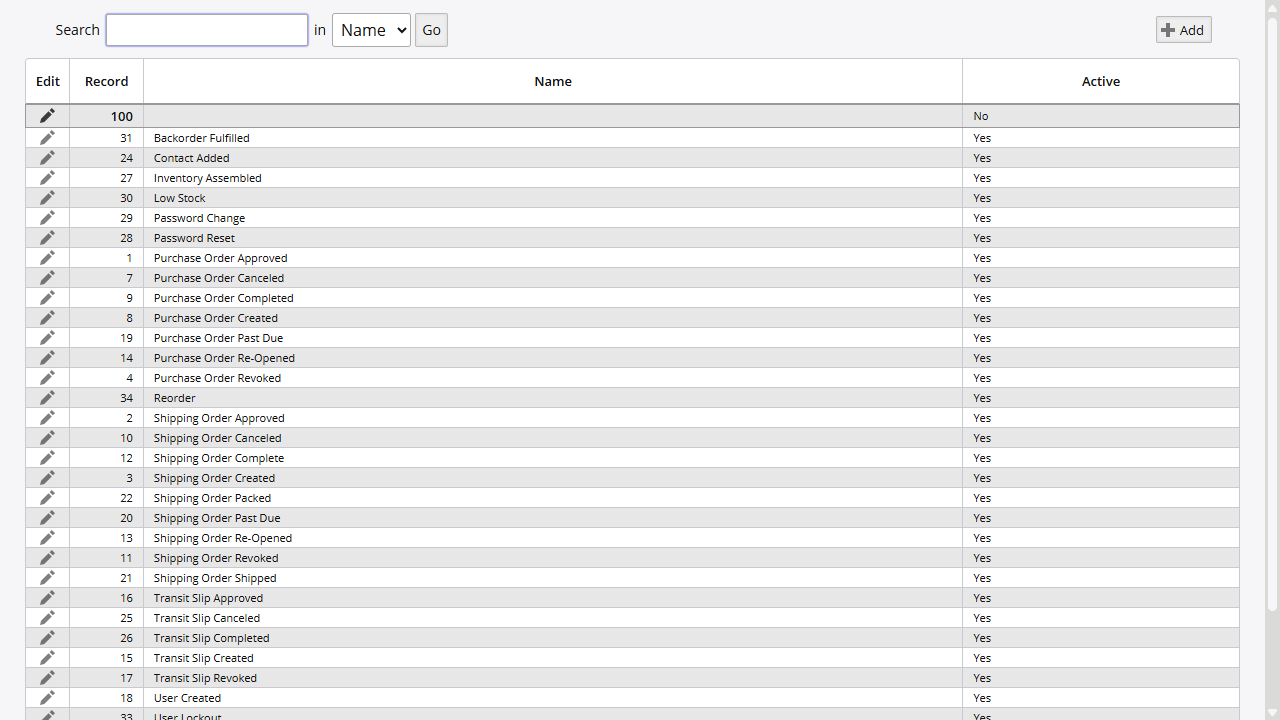Sort by the Active column header
Image resolution: width=1280 pixels, height=720 pixels.
tap(1100, 82)
